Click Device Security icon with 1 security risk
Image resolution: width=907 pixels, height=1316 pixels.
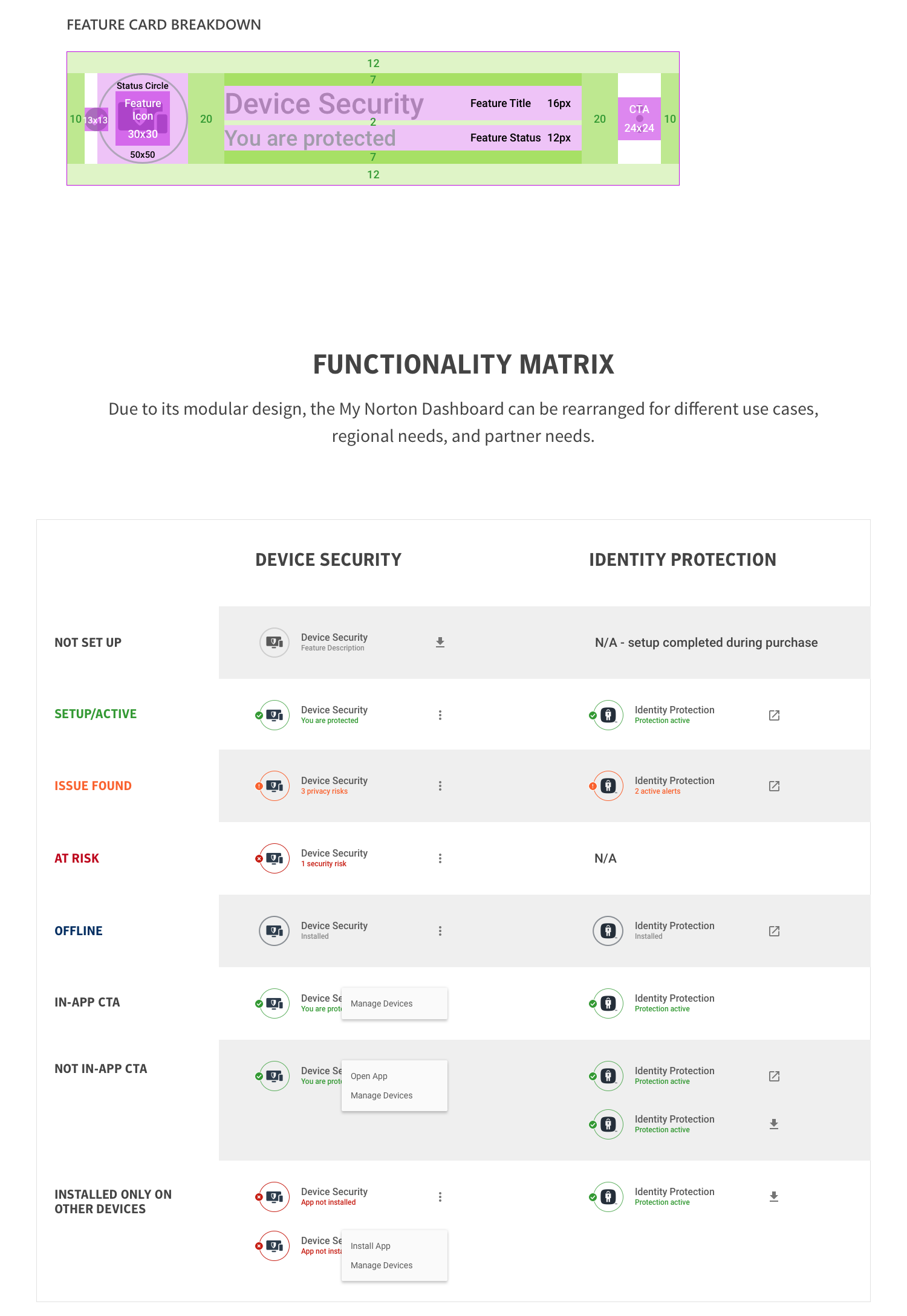(275, 858)
